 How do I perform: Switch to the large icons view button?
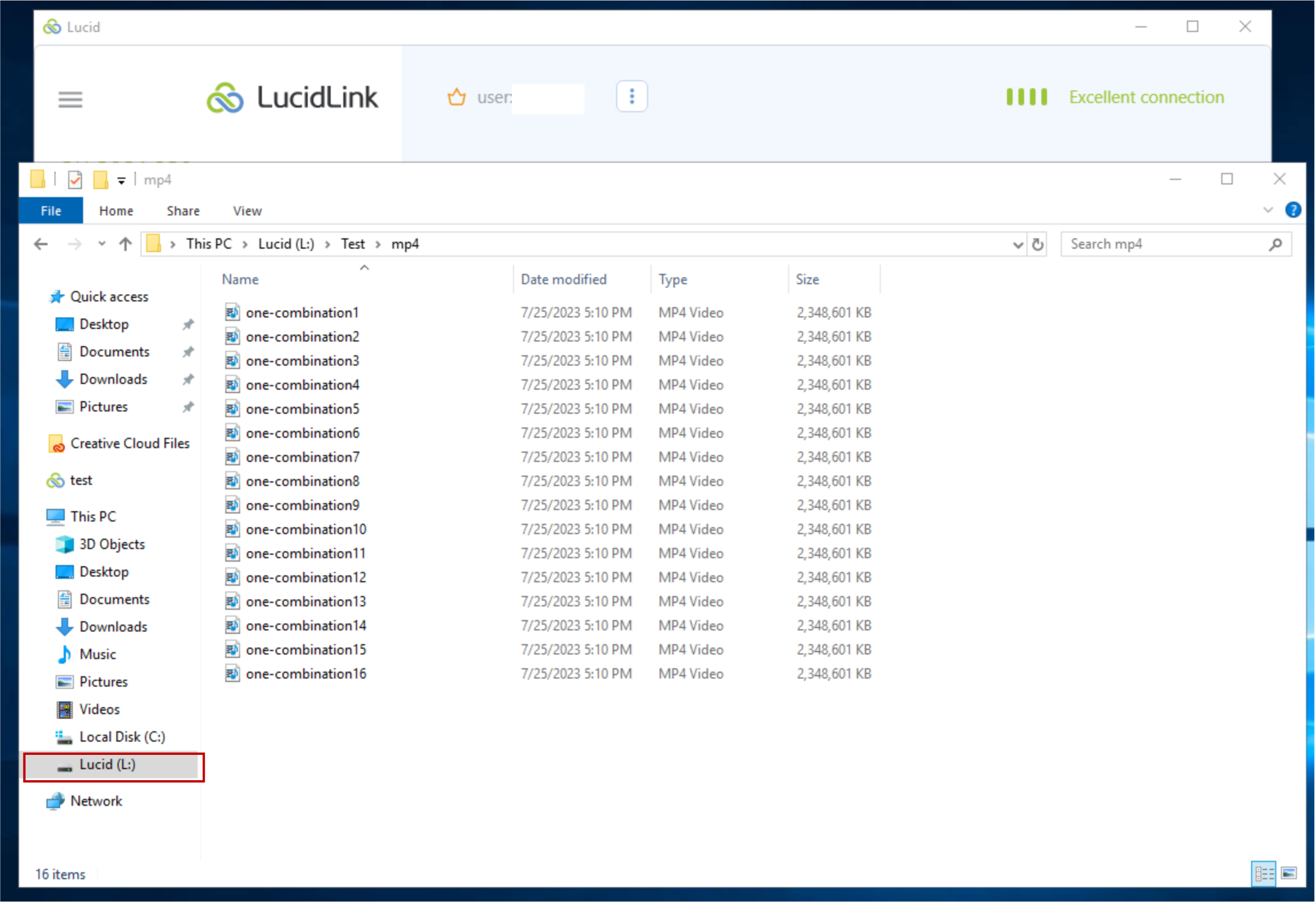(x=1289, y=874)
